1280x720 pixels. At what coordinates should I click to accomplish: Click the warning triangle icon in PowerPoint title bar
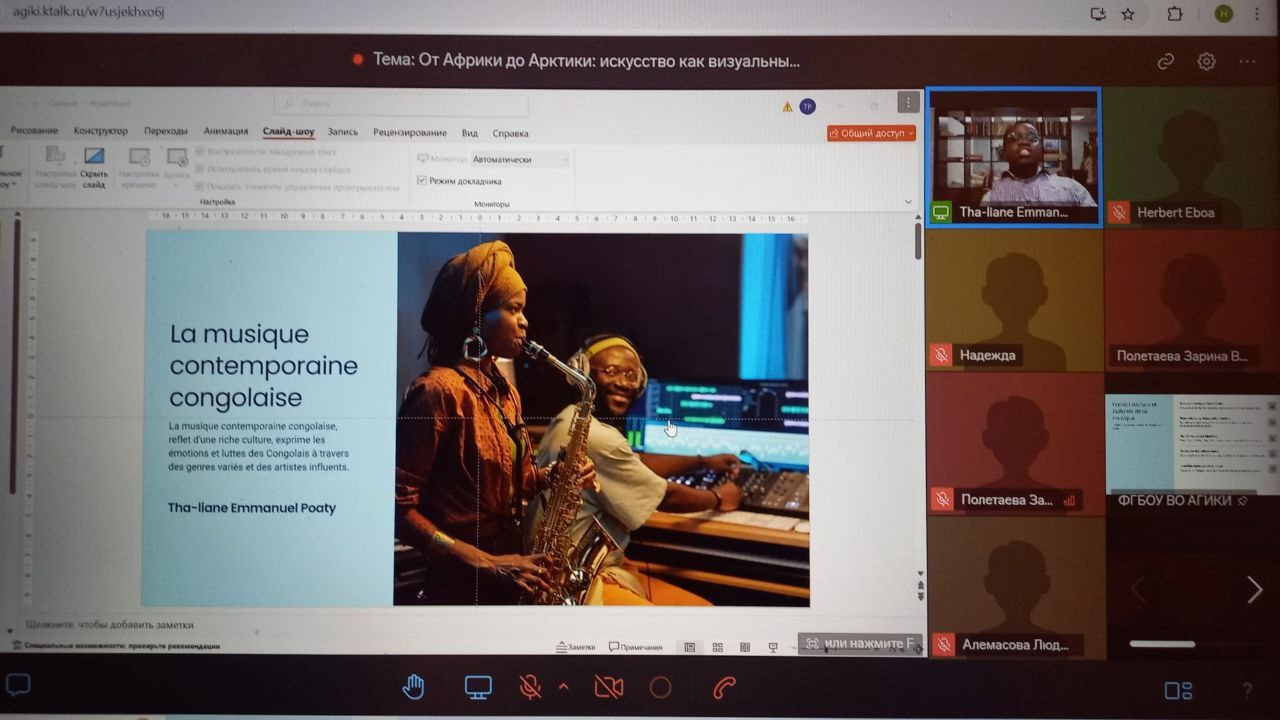tap(787, 107)
